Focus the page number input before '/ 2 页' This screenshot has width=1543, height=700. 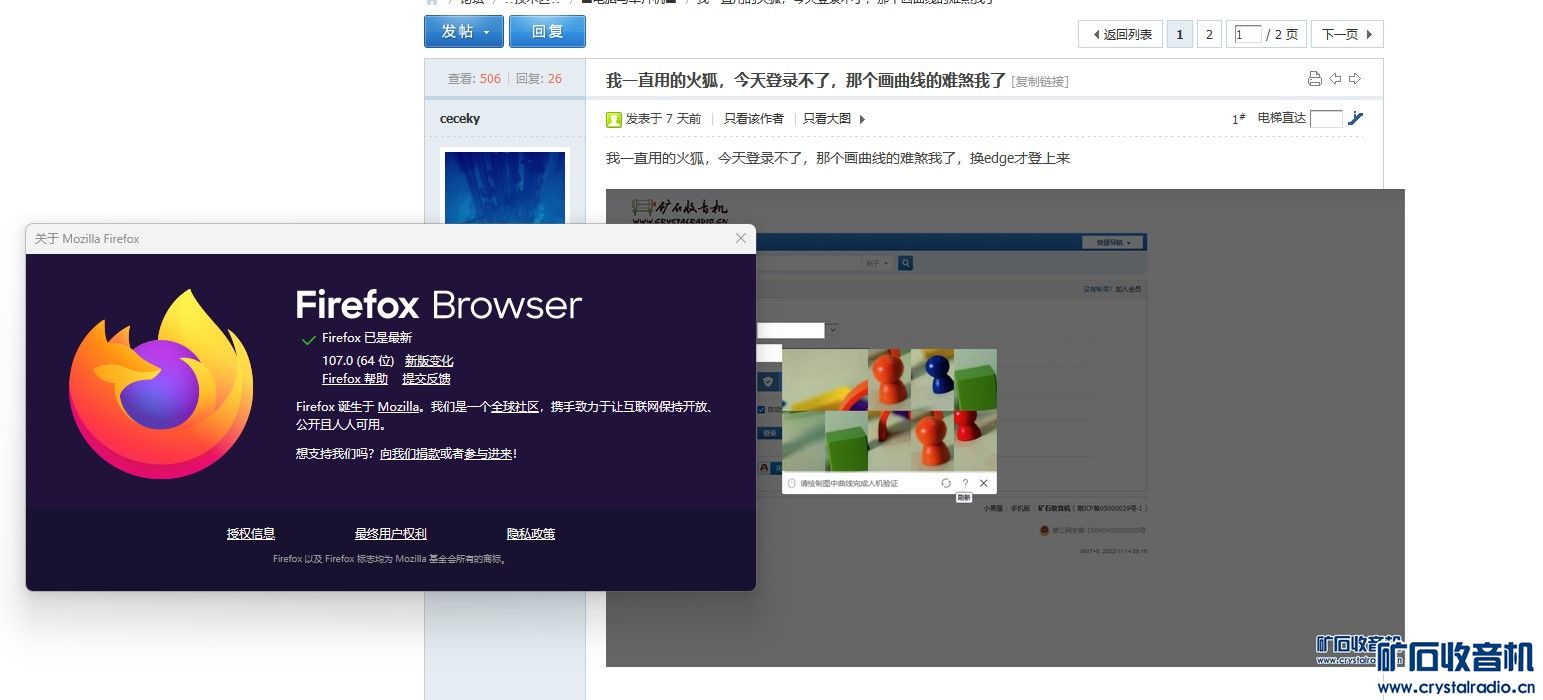coord(1247,34)
